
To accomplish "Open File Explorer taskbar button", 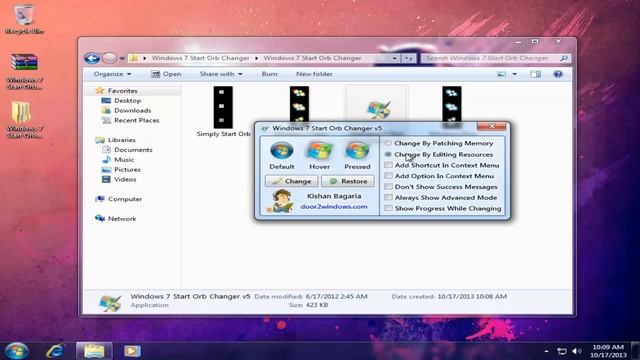I will (x=94, y=351).
